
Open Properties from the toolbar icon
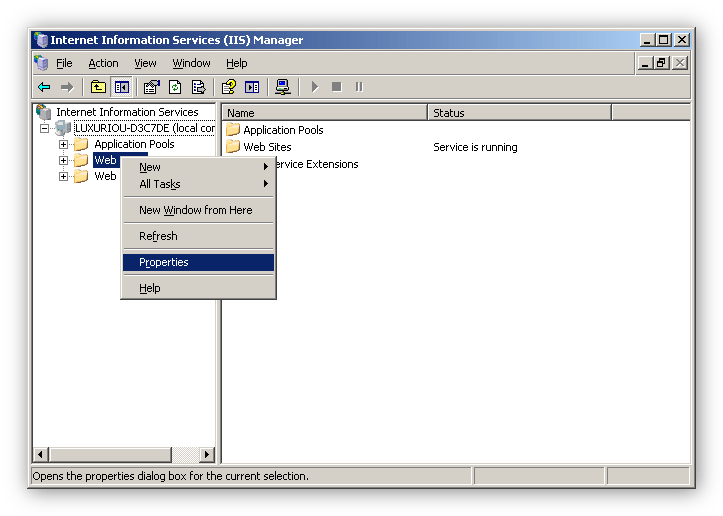coord(151,87)
